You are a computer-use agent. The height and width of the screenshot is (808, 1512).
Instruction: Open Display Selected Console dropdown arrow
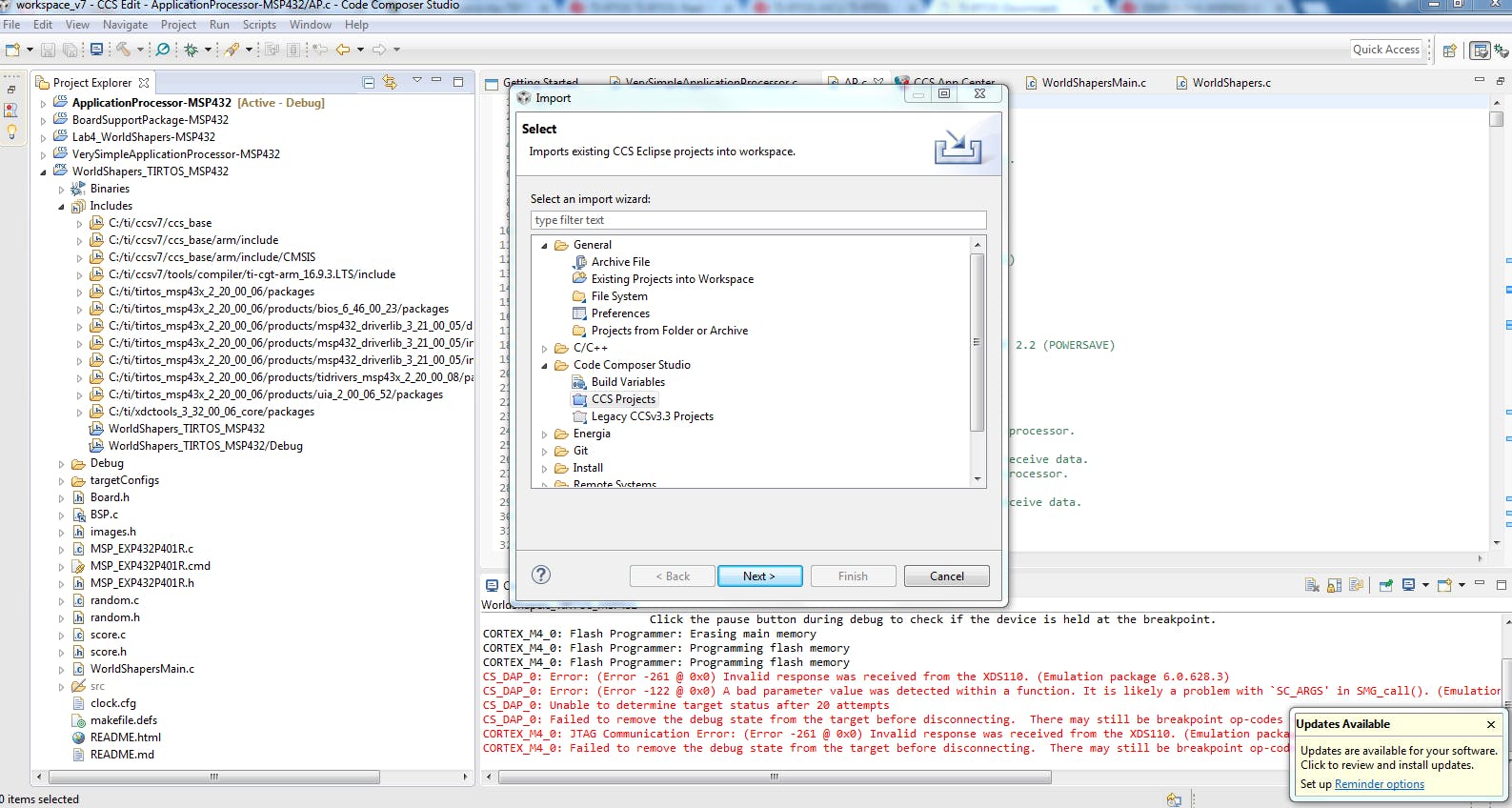[1425, 585]
